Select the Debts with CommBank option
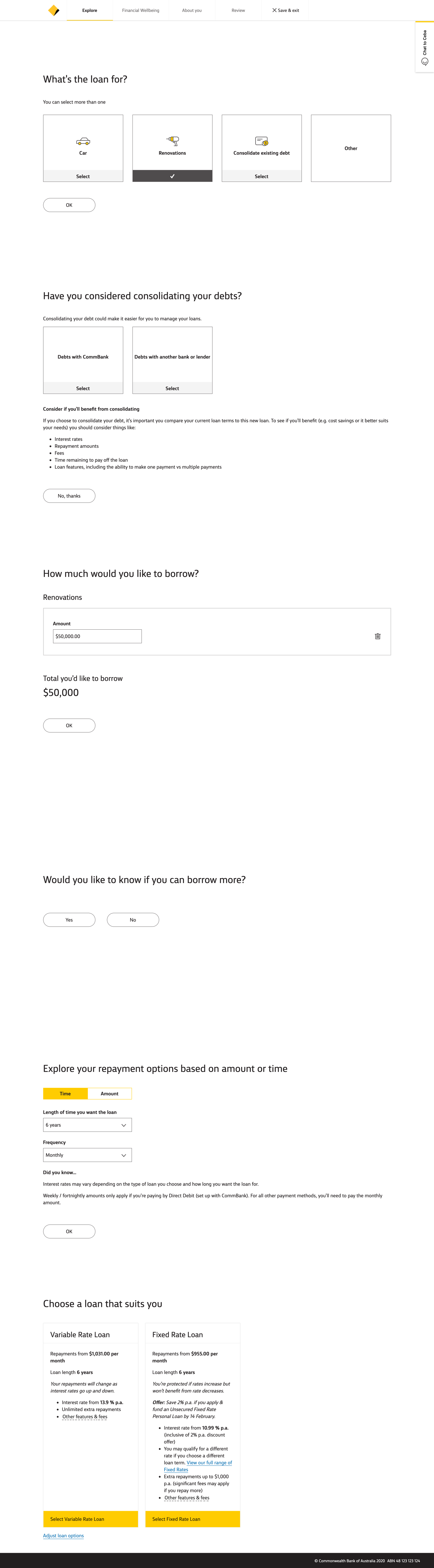This screenshot has height=1568, width=434. tap(83, 388)
